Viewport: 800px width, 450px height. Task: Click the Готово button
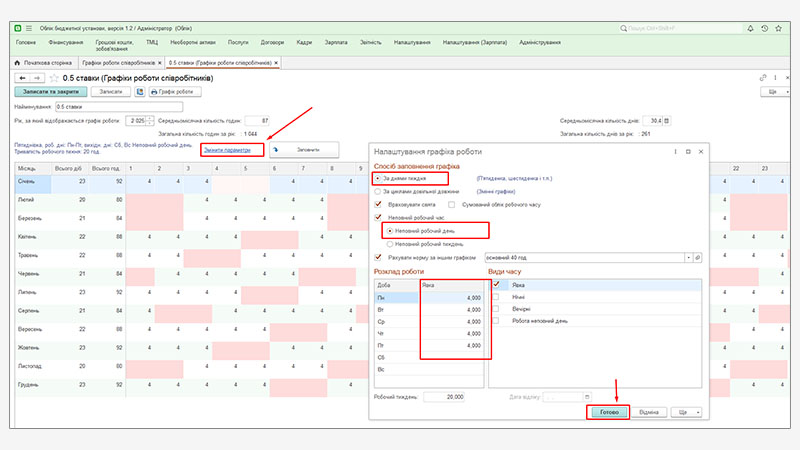pyautogui.click(x=607, y=411)
